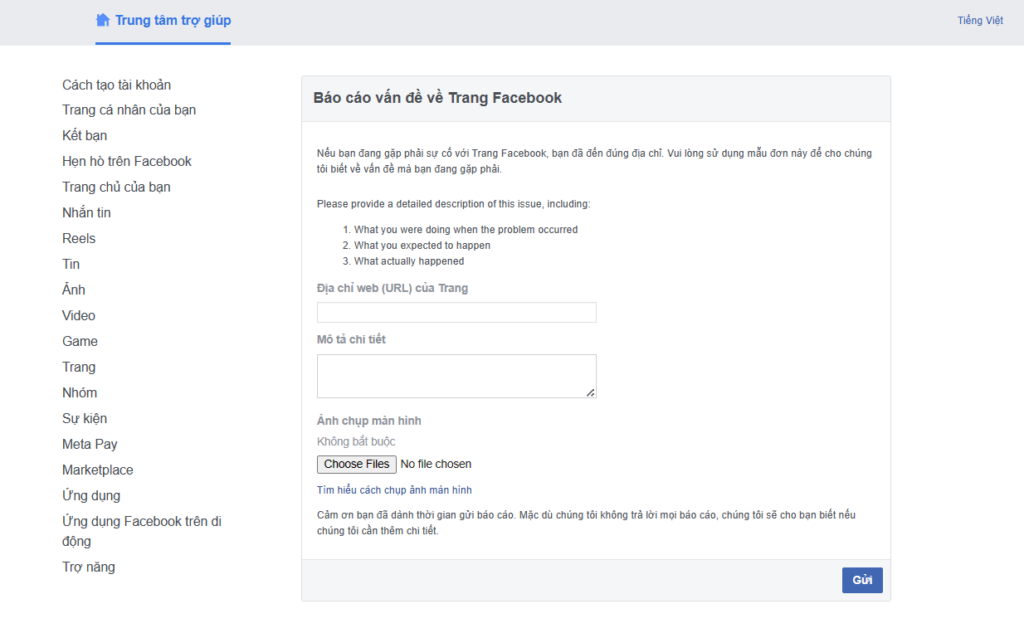The image size is (1024, 633).
Task: Open Nhắn tin help topic
Action: click(x=86, y=212)
